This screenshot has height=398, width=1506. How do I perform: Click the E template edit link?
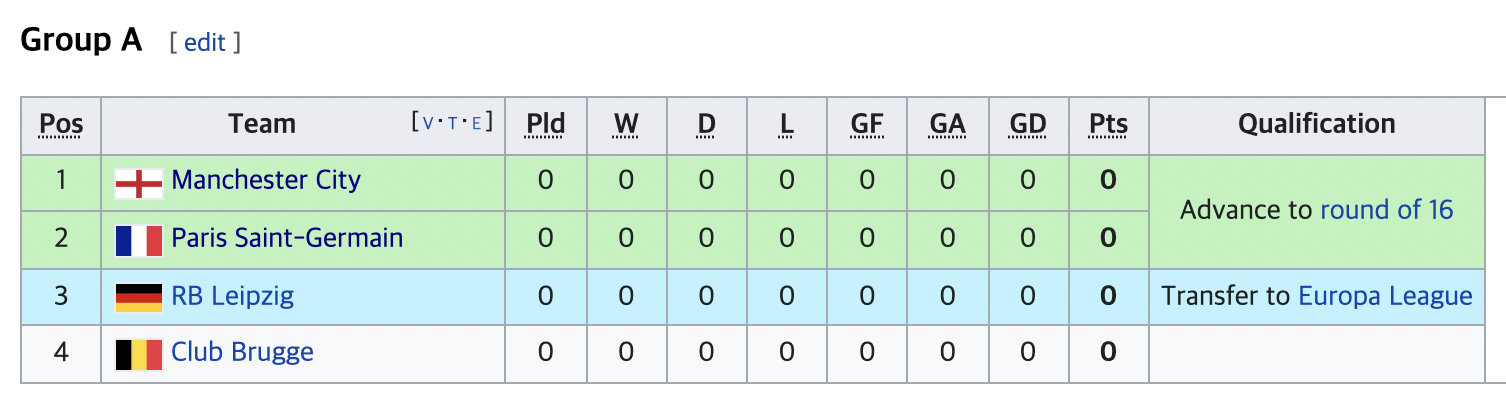coord(477,123)
